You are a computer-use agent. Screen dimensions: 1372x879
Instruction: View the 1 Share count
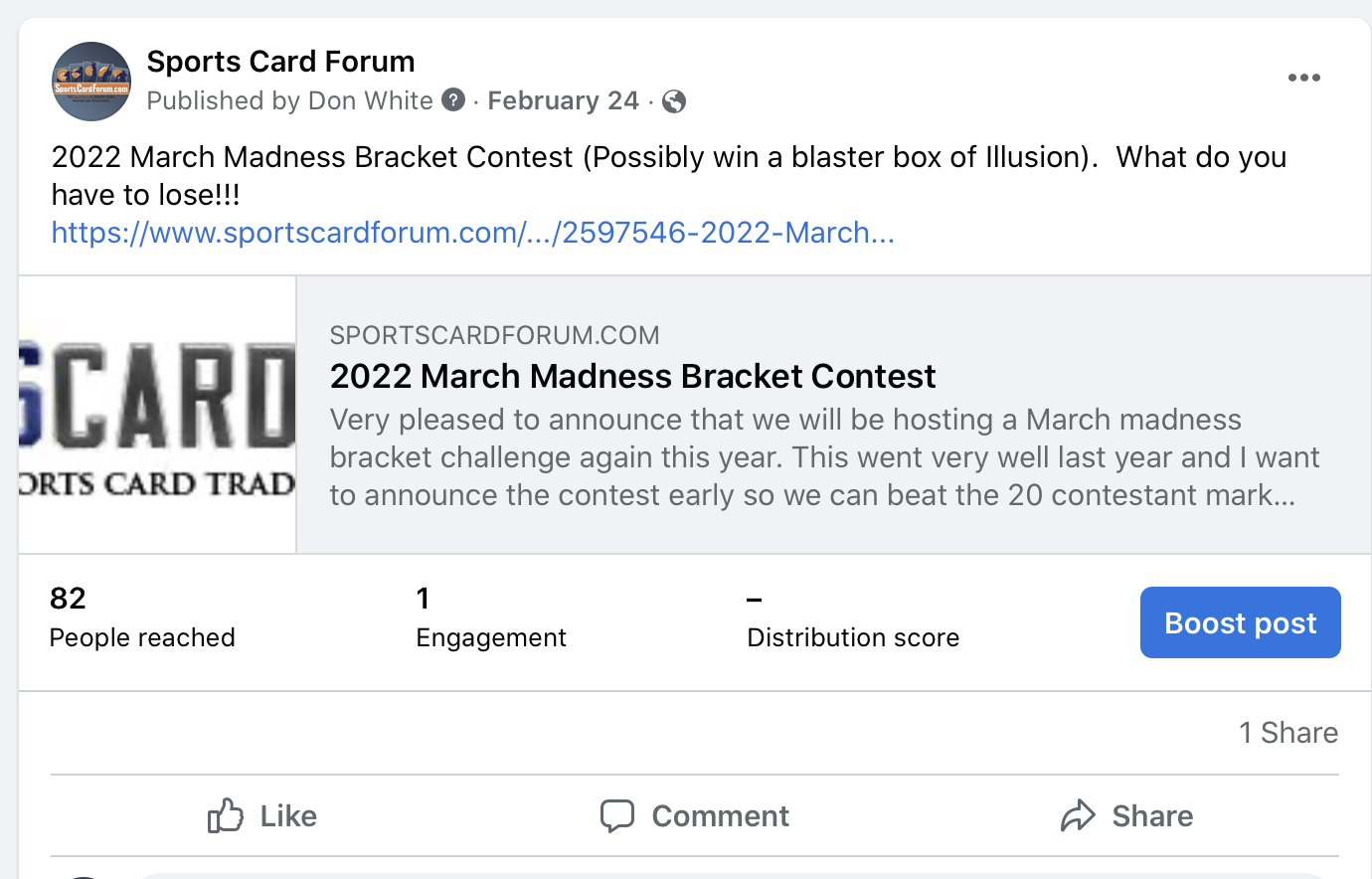tap(1287, 733)
